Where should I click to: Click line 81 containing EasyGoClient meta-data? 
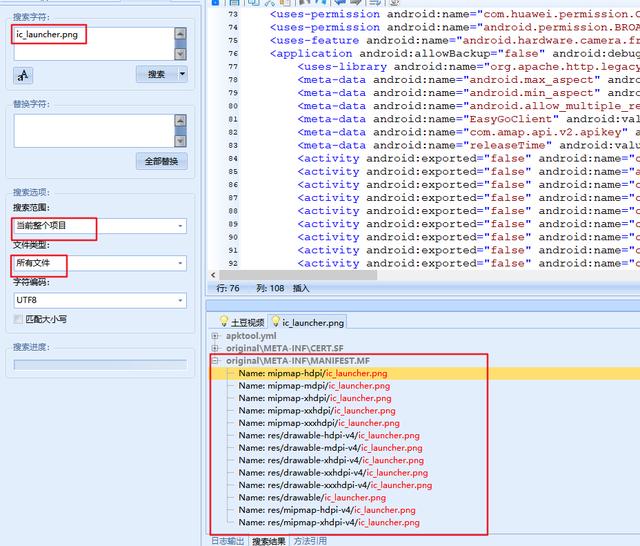click(x=468, y=119)
